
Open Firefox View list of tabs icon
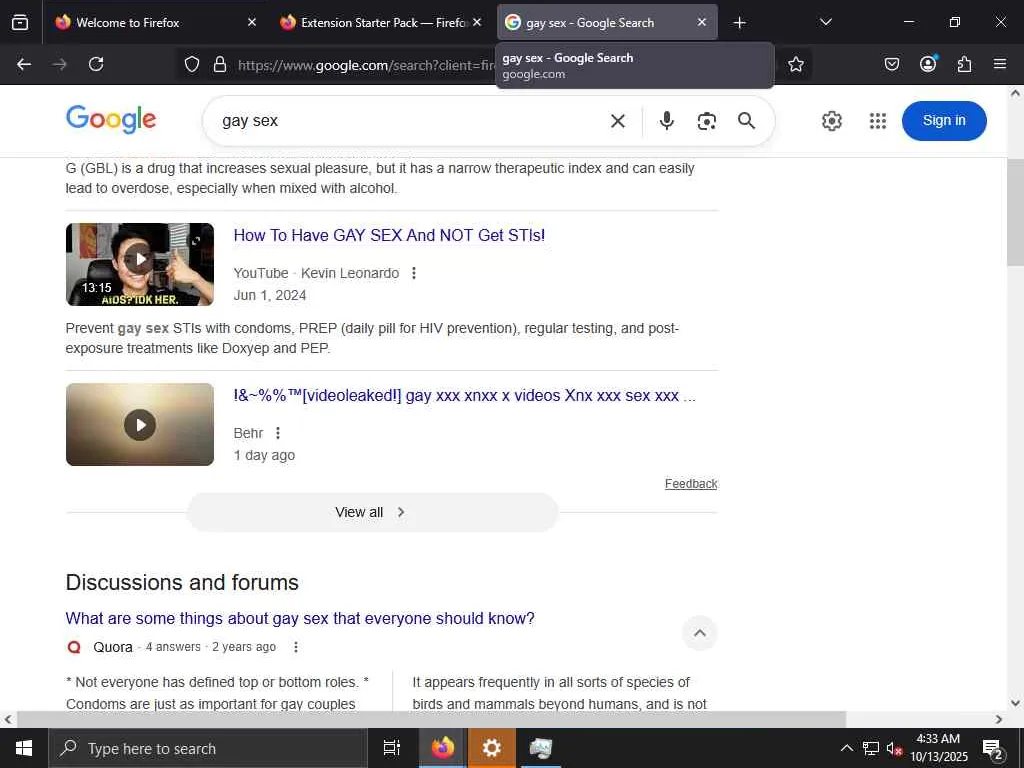pos(20,22)
